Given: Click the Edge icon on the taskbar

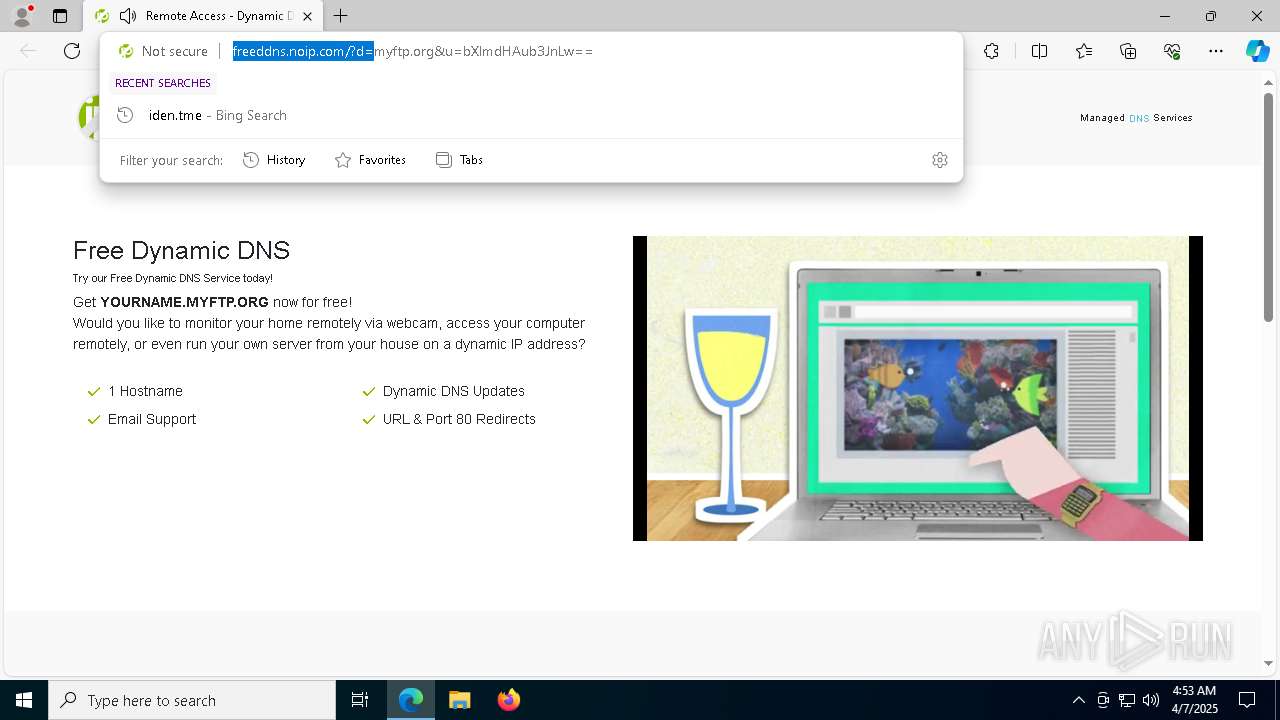Looking at the screenshot, I should (x=411, y=700).
